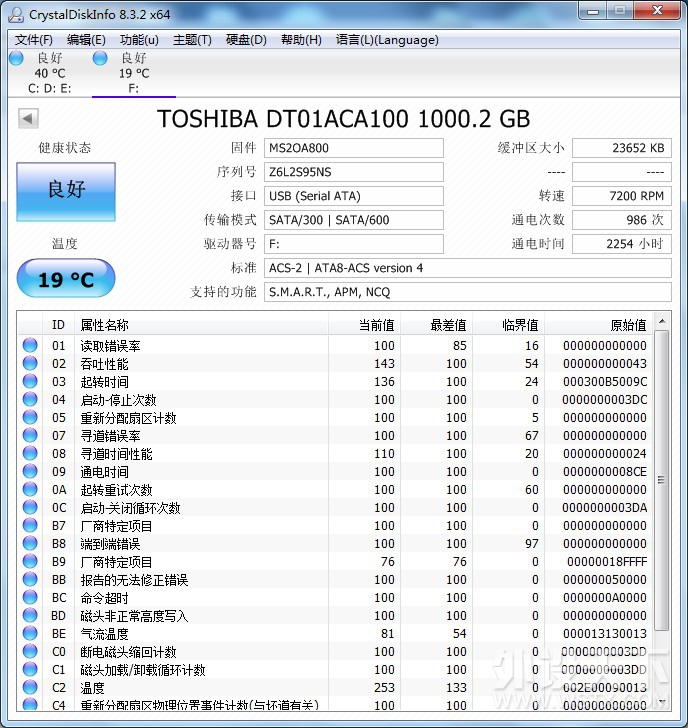
Task: Click the status orb for 09 通电时间
Action: pyautogui.click(x=30, y=472)
